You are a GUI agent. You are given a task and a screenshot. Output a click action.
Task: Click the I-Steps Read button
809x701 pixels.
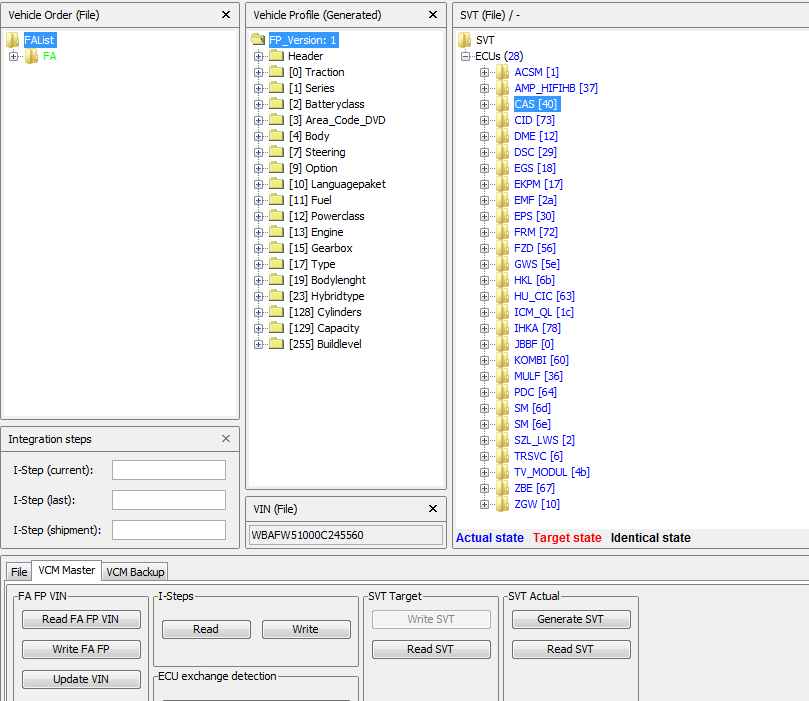click(206, 629)
